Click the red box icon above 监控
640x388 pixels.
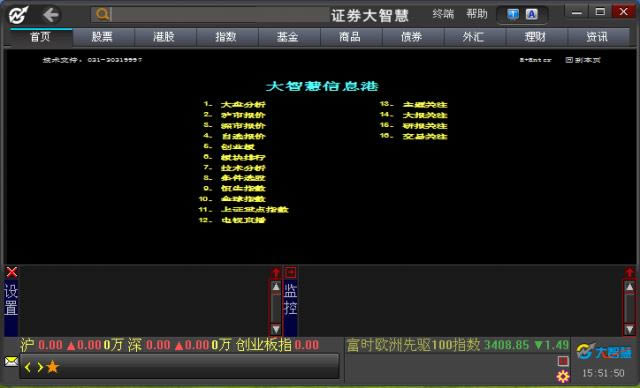click(x=291, y=272)
